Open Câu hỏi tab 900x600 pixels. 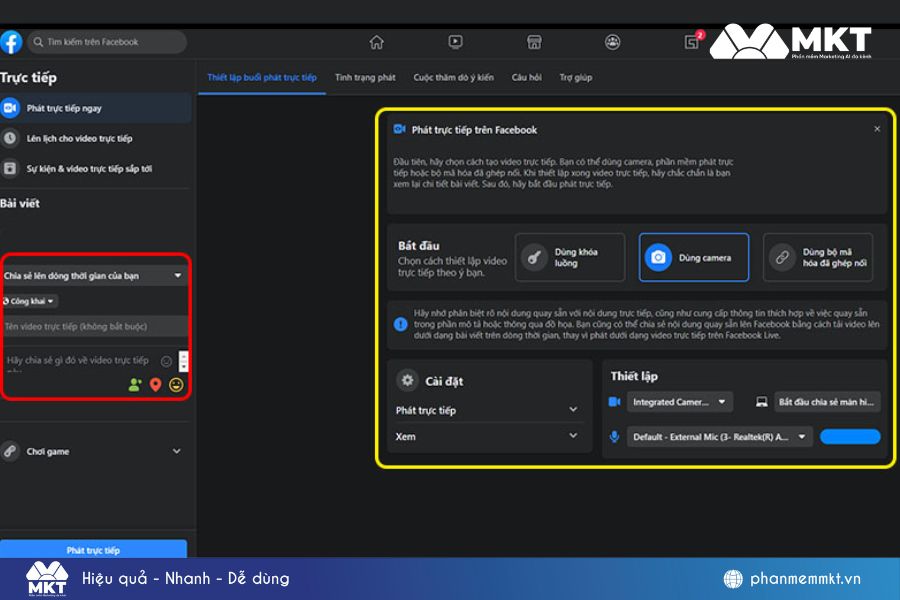click(526, 78)
